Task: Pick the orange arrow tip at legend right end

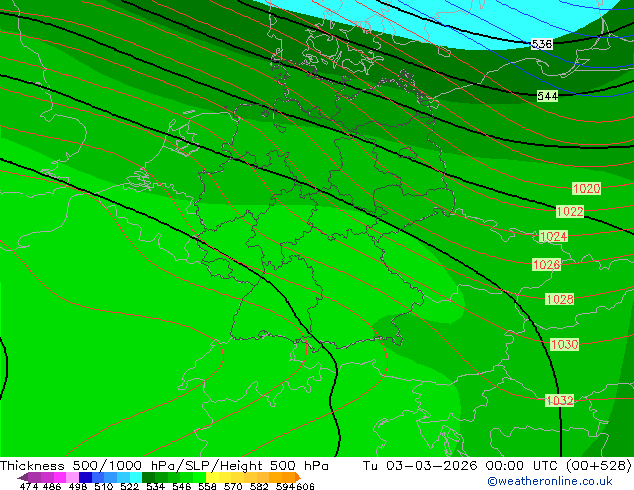Action: click(298, 477)
